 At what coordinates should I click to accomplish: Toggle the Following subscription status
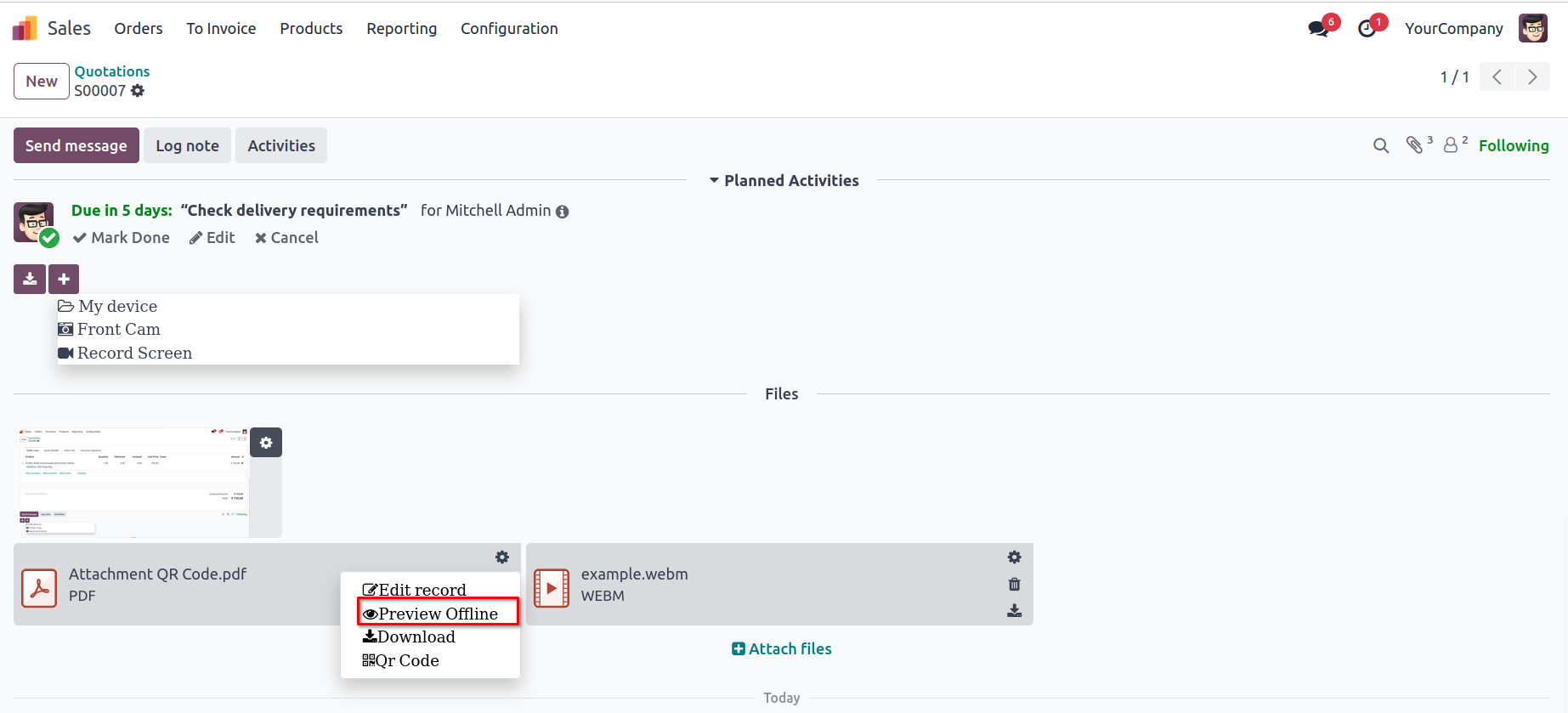pos(1513,146)
